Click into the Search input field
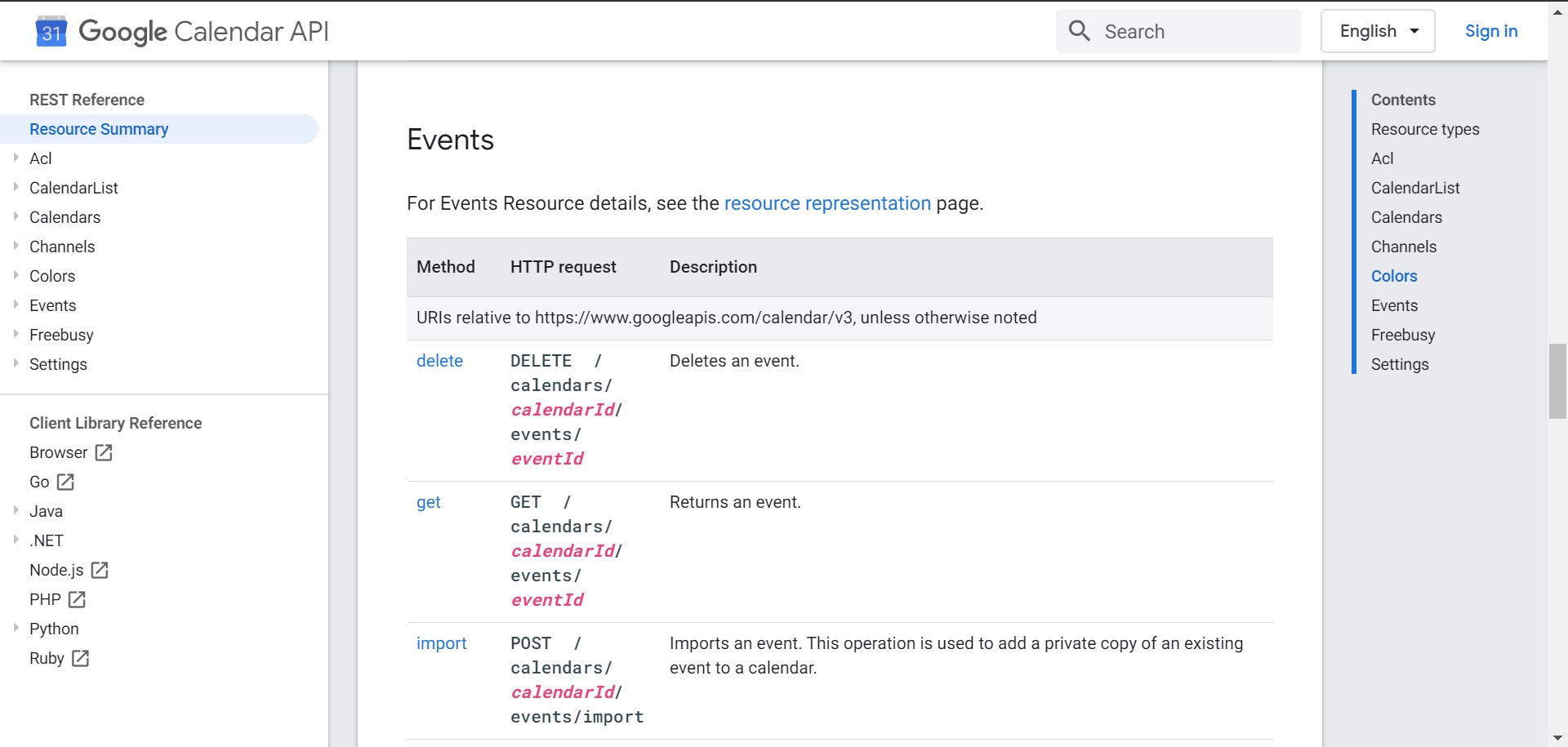 tap(1192, 32)
